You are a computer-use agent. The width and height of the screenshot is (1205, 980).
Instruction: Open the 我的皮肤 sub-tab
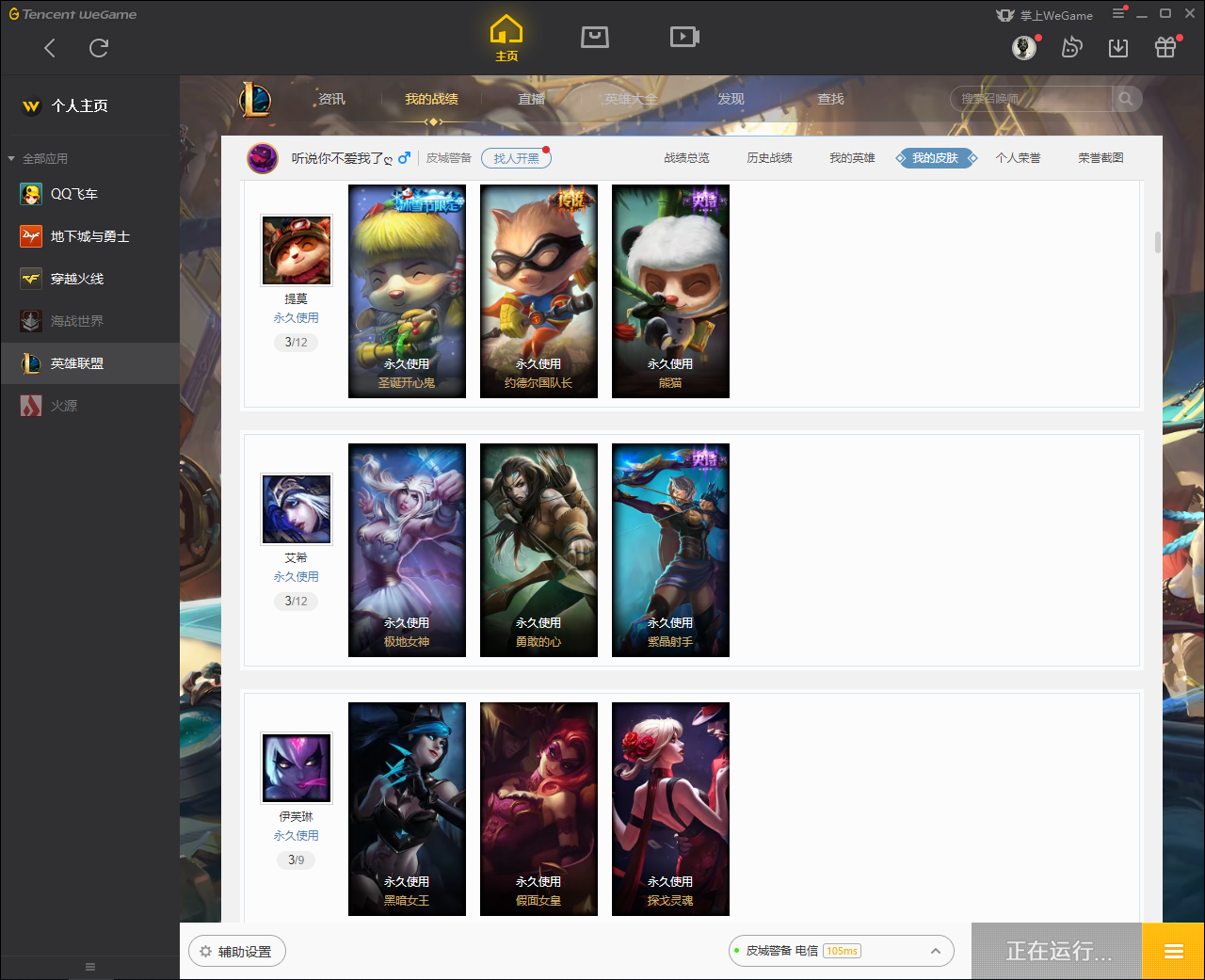point(936,158)
